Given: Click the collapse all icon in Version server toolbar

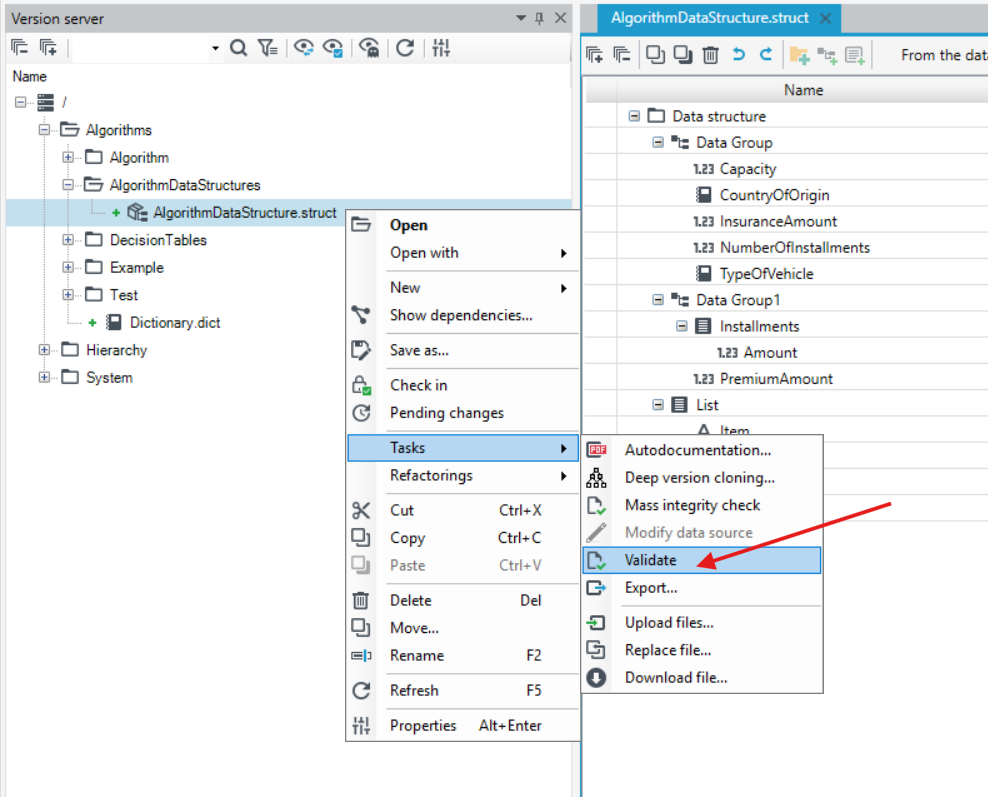Looking at the screenshot, I should pos(20,48).
